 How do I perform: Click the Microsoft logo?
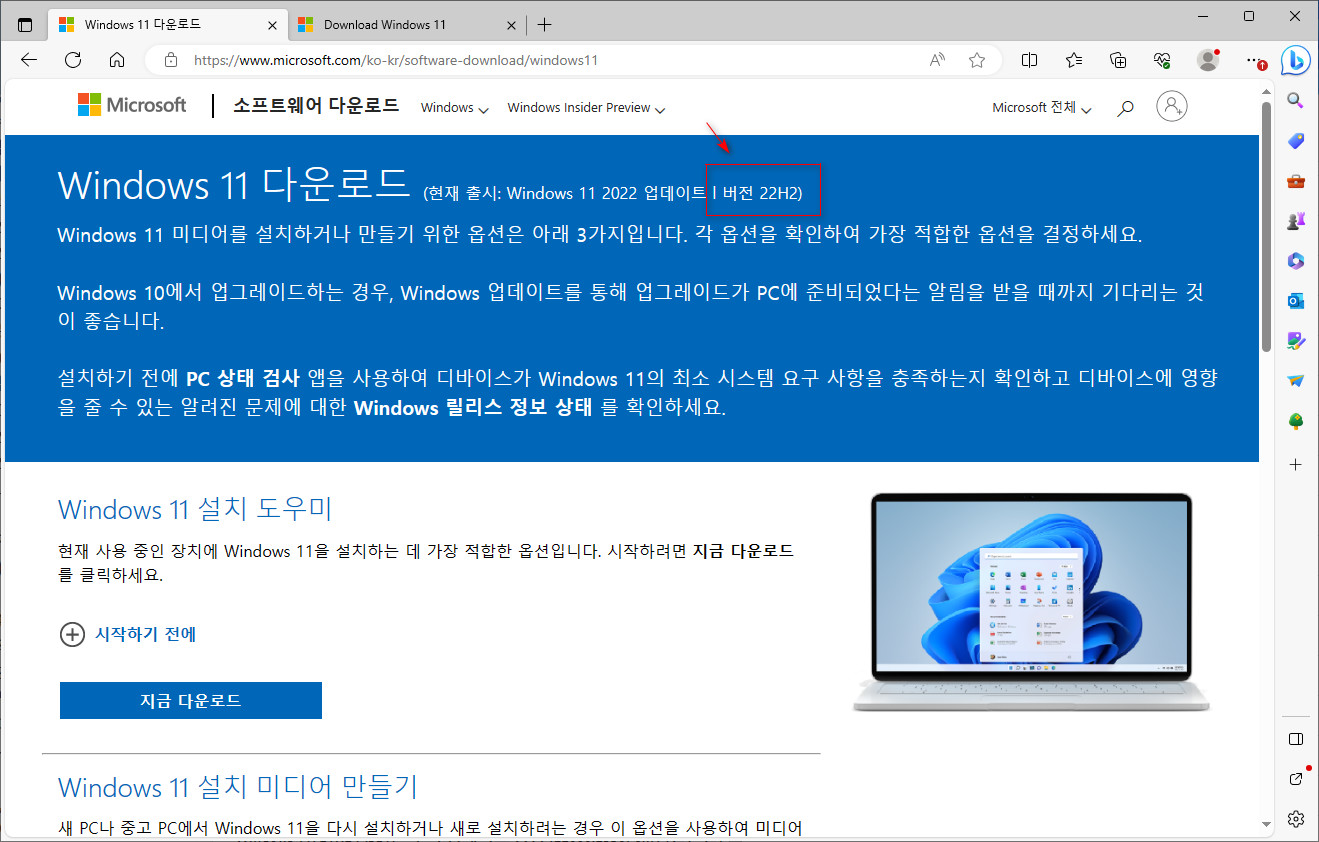click(x=132, y=105)
